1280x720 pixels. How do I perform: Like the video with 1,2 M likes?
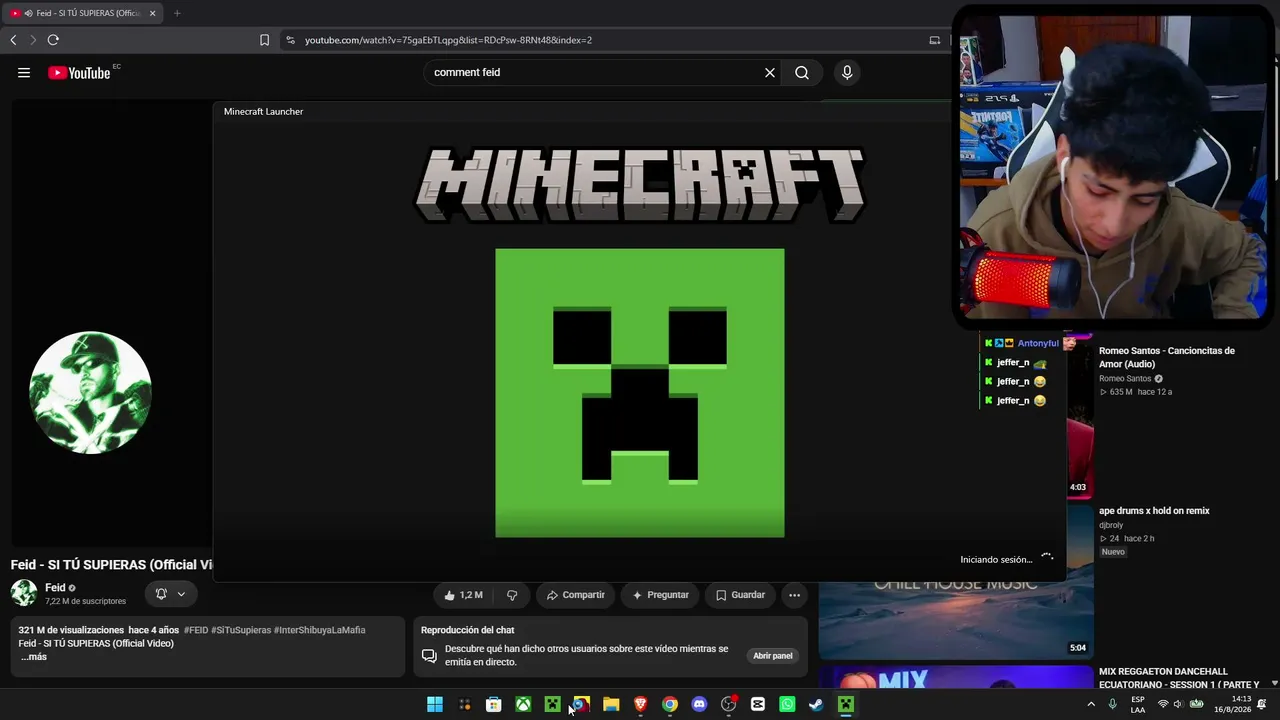464,595
